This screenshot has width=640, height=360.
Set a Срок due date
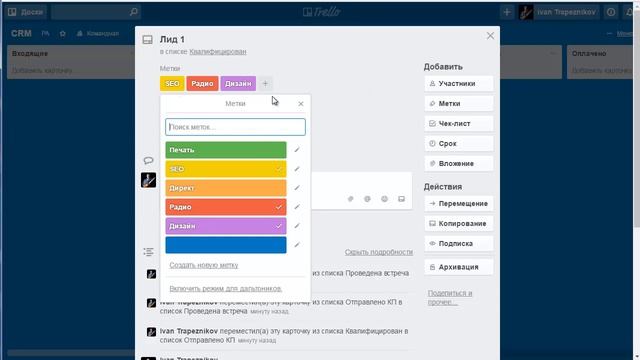459,144
